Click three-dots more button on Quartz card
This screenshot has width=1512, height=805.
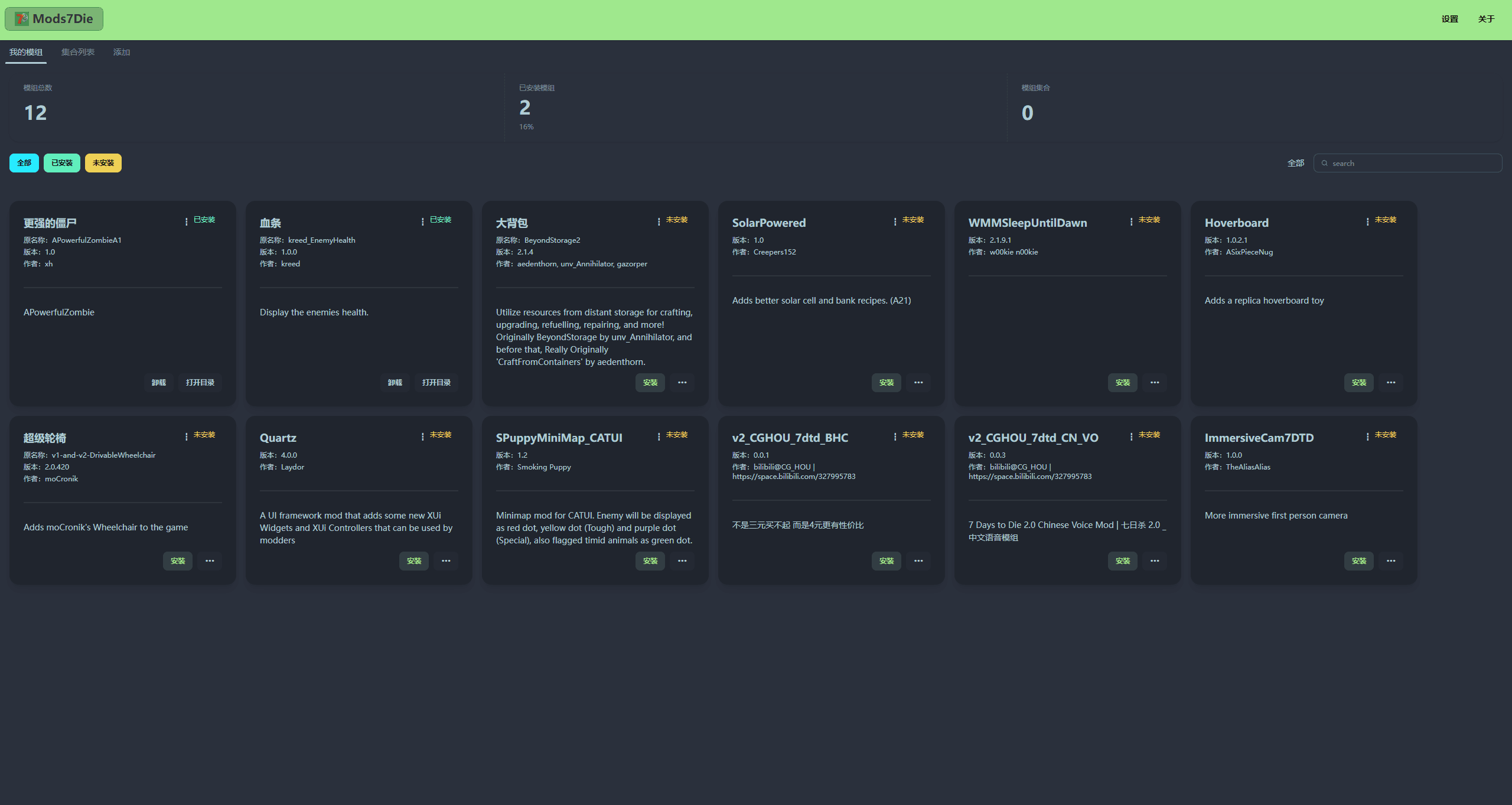click(446, 561)
